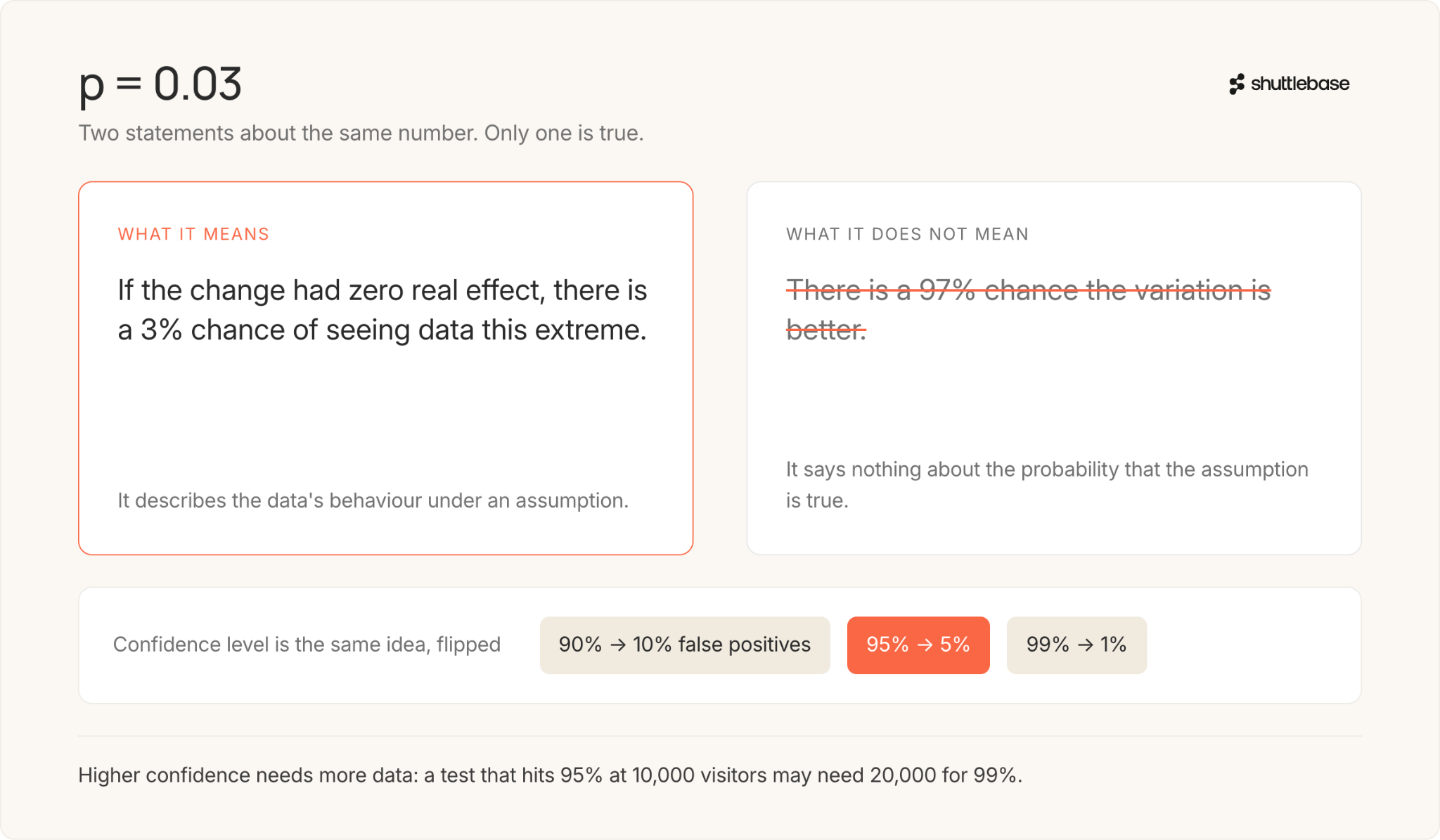1440x840 pixels.
Task: Click the p = 0.03 heading
Action: coord(160,85)
